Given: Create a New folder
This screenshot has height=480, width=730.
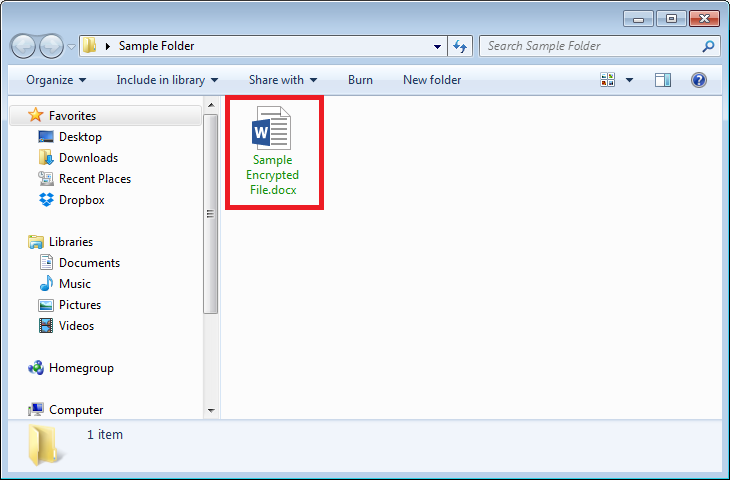Looking at the screenshot, I should click(432, 80).
